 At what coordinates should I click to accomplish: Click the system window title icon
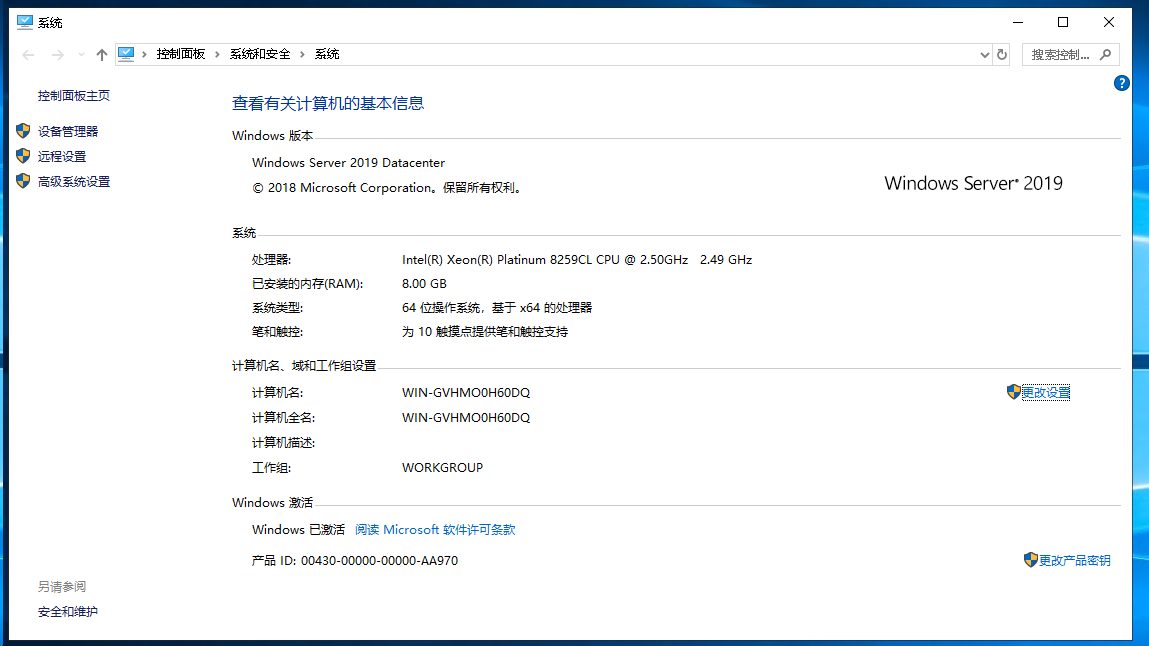click(x=24, y=23)
